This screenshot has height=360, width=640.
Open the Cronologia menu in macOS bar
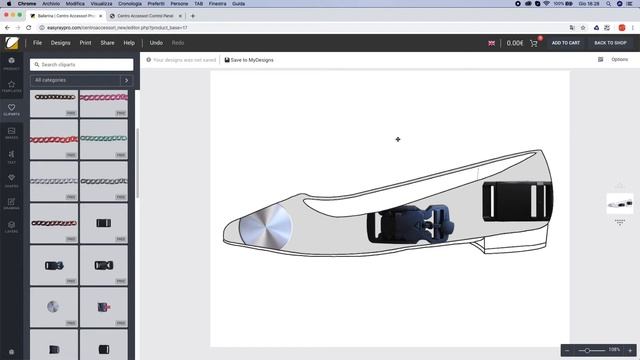(x=130, y=4)
